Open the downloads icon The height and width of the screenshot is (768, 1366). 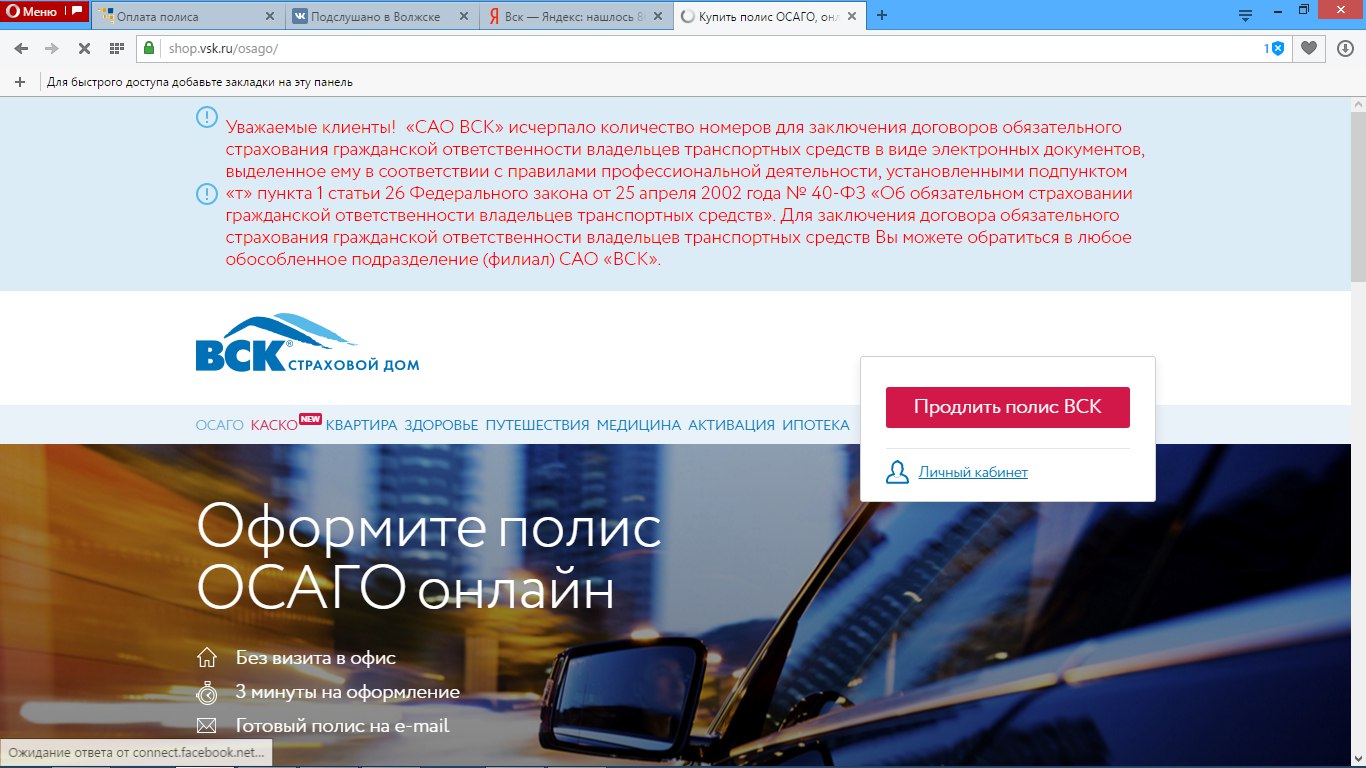pyautogui.click(x=1346, y=48)
